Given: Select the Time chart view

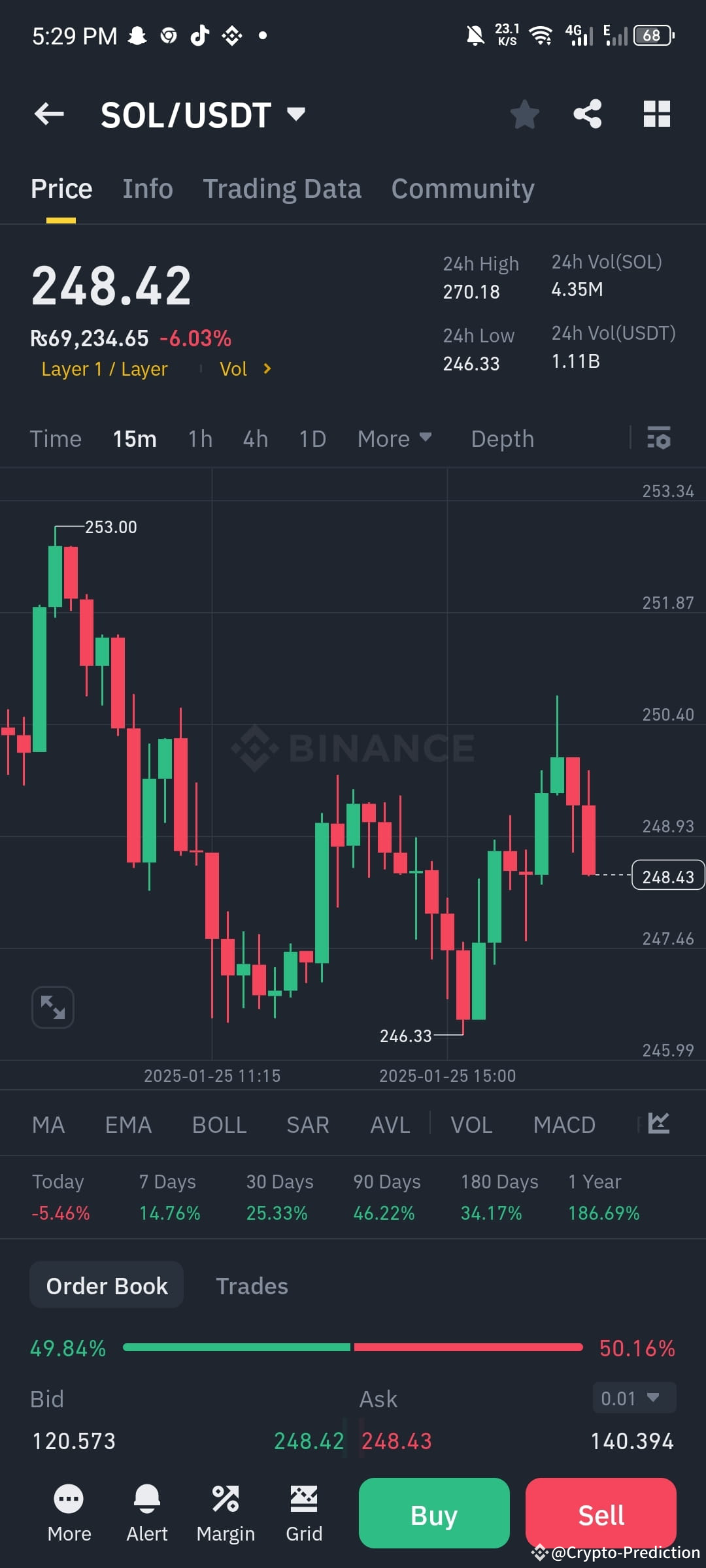Looking at the screenshot, I should tap(56, 438).
